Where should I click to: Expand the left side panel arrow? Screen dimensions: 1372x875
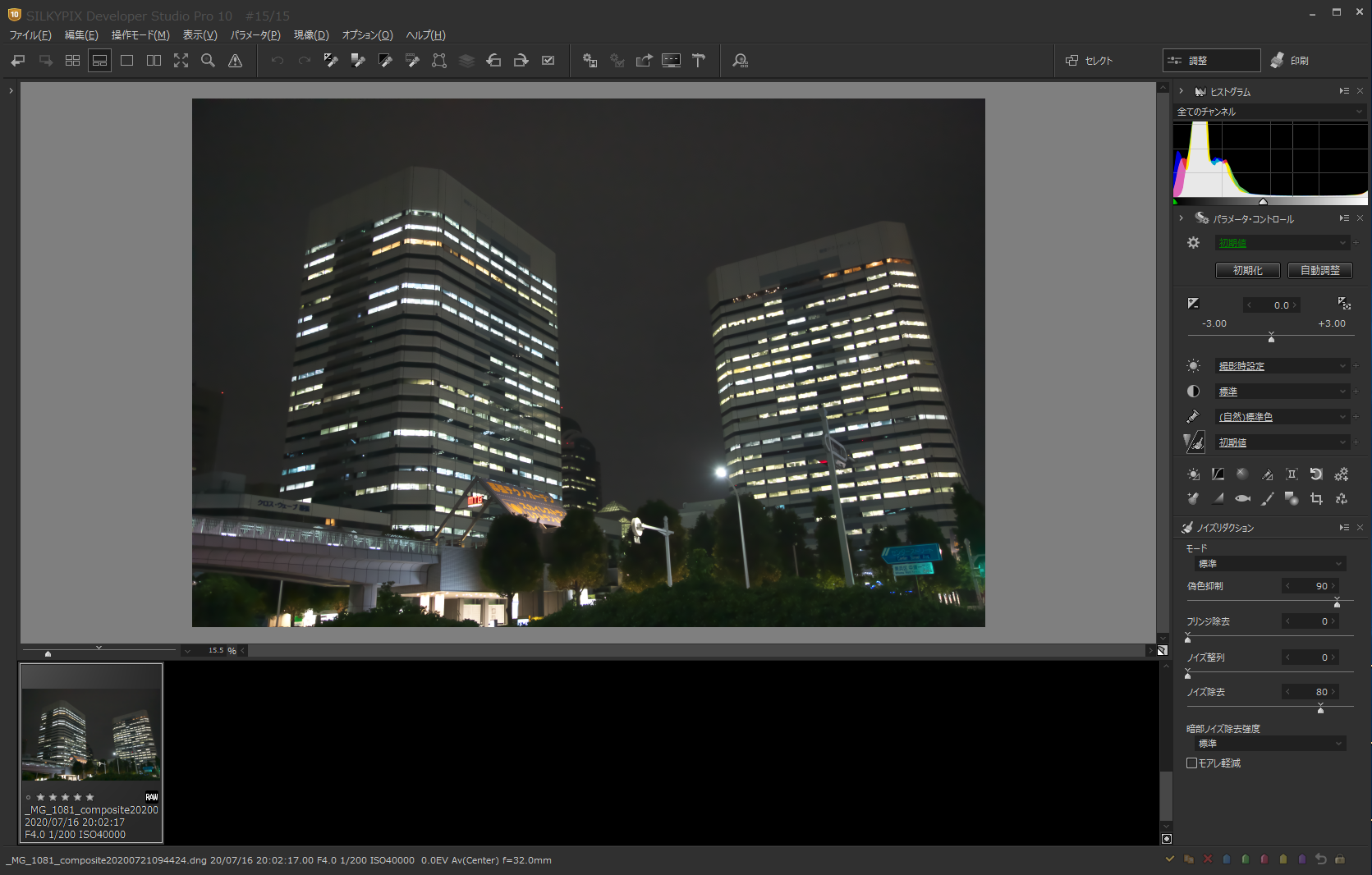point(11,91)
